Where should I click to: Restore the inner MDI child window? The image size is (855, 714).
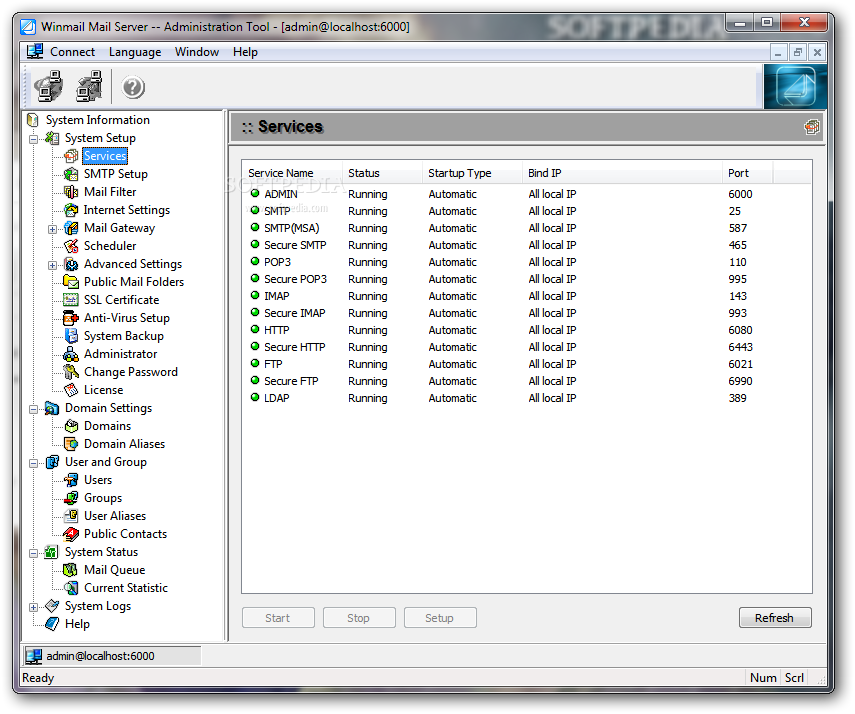798,52
